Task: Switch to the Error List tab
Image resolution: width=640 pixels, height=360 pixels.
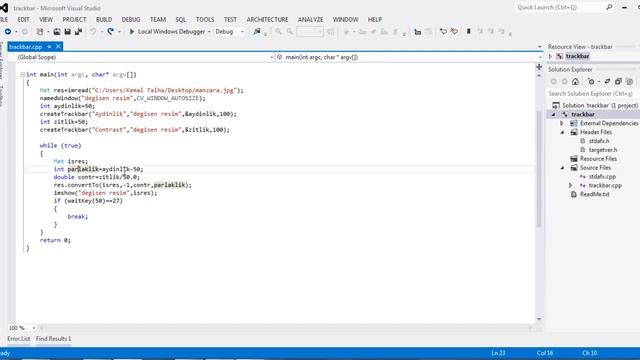Action: pos(19,339)
